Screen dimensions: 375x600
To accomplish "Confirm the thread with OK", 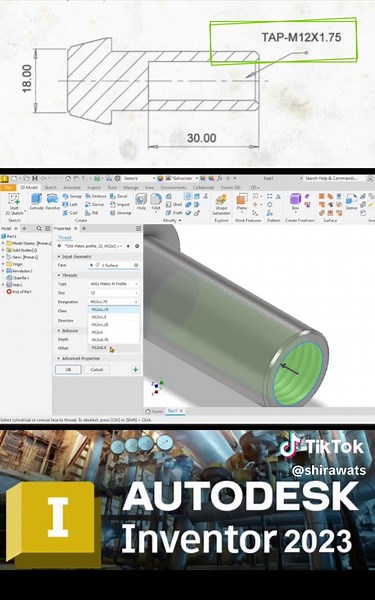I will (68, 370).
